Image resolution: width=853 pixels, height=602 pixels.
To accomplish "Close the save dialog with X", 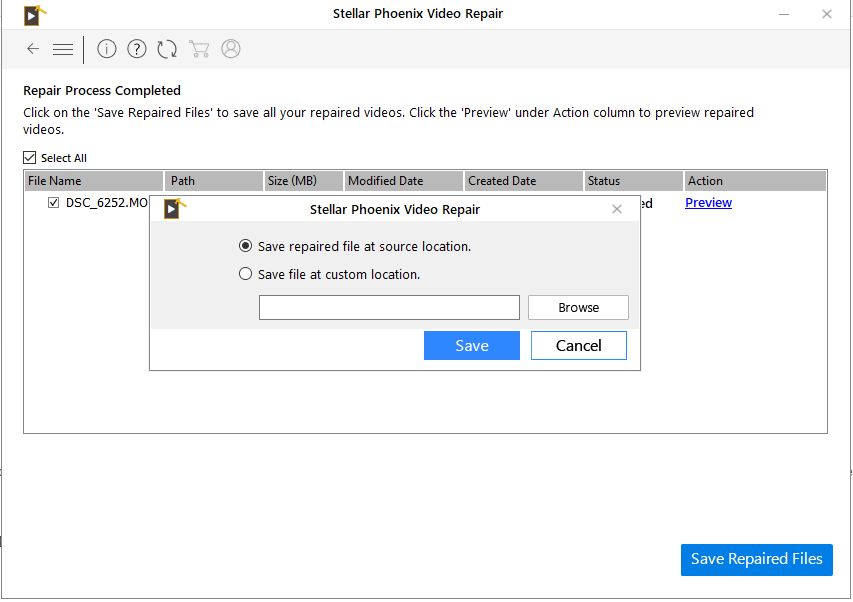I will click(x=617, y=209).
